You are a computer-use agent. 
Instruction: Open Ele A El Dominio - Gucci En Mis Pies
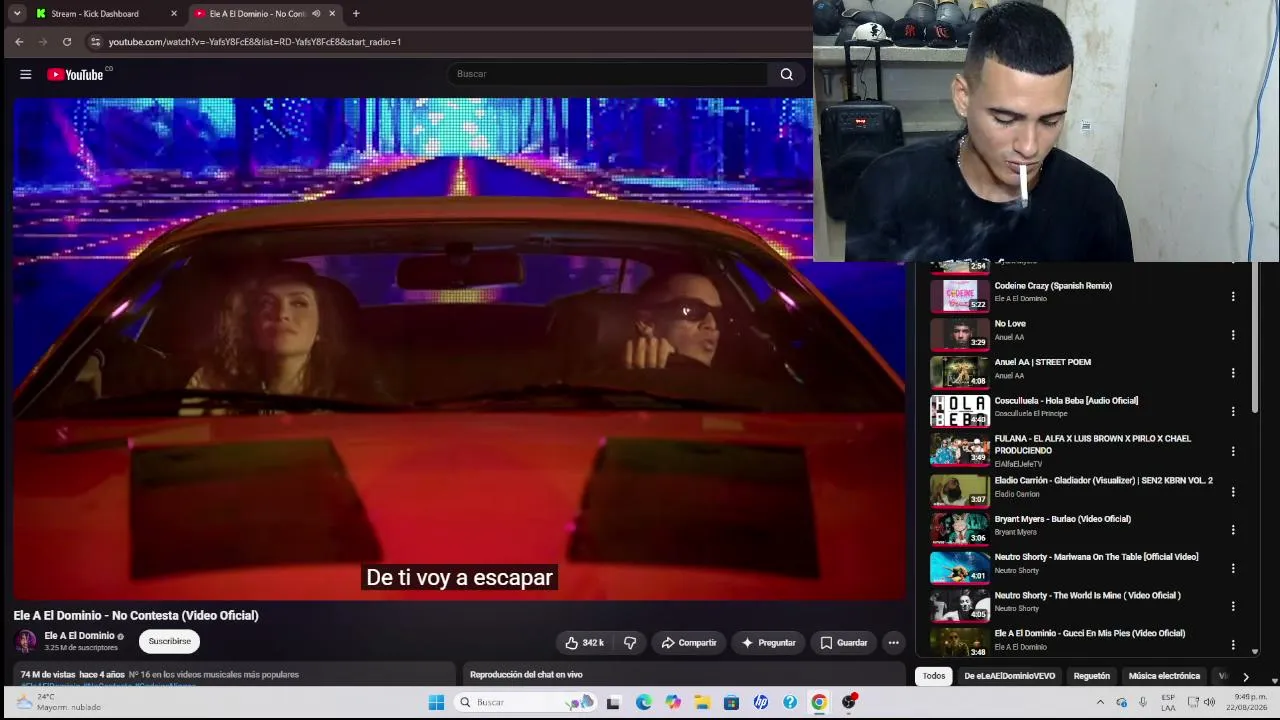[1089, 634]
